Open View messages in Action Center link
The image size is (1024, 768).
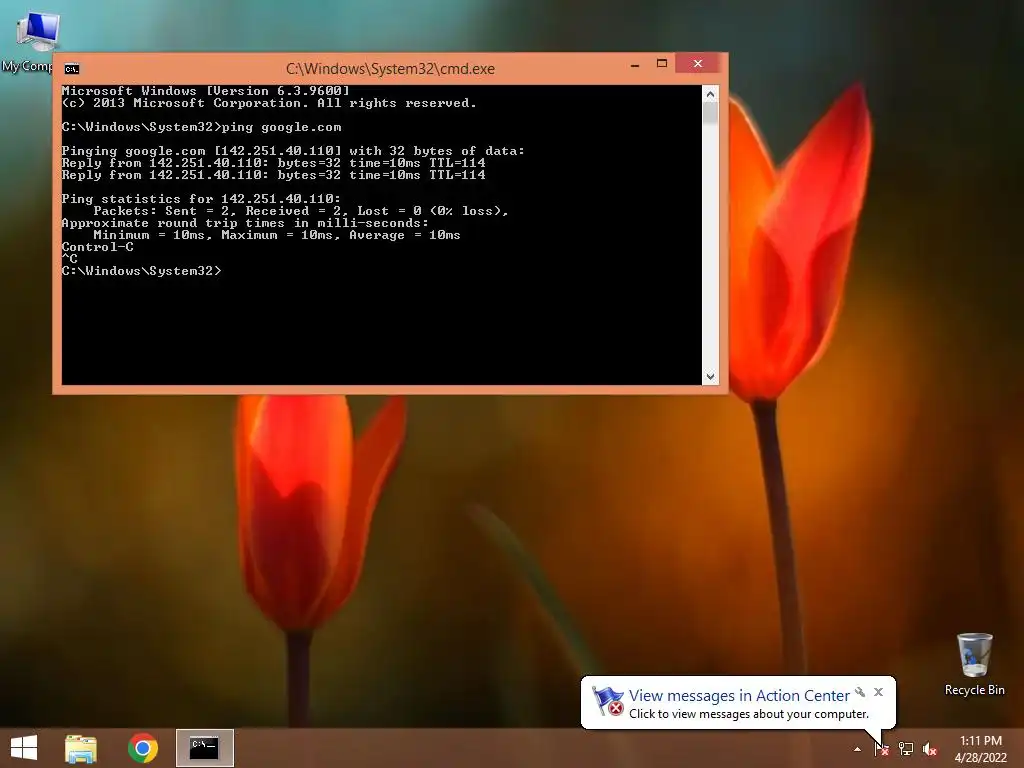point(739,696)
